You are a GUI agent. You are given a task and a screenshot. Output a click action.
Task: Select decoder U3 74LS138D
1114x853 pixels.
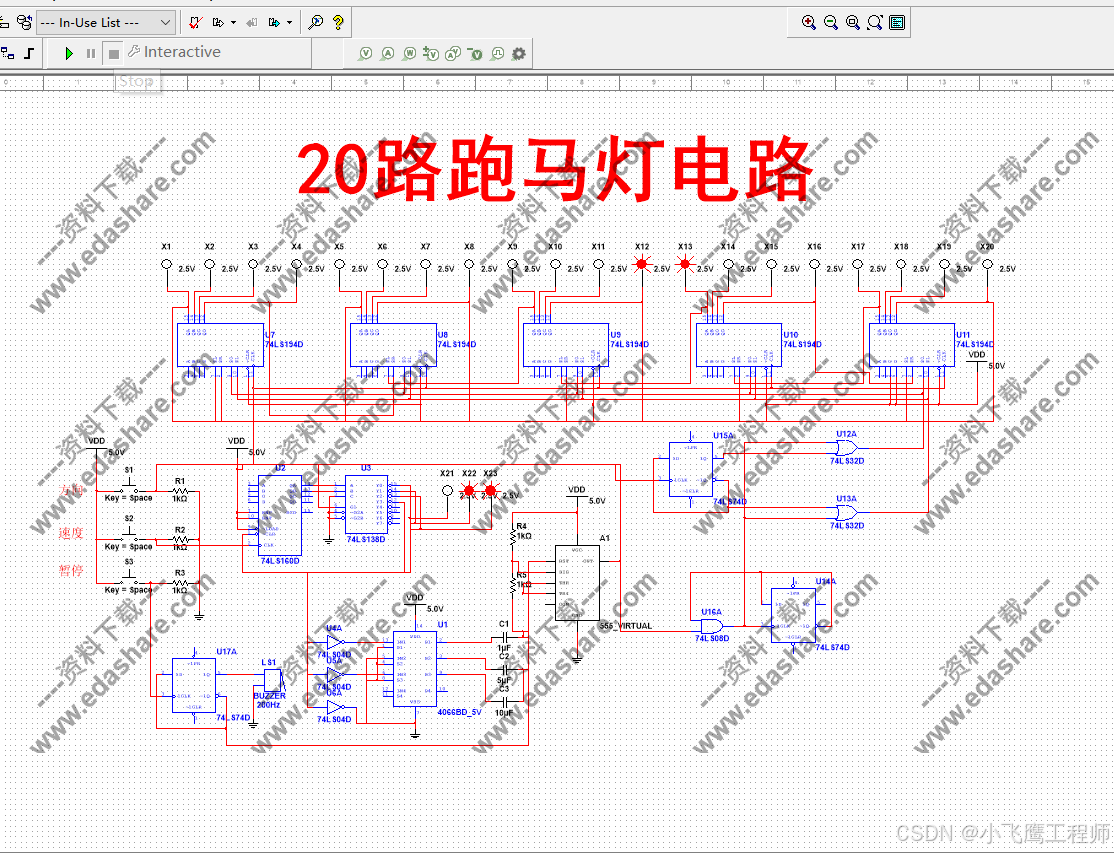pyautogui.click(x=367, y=504)
